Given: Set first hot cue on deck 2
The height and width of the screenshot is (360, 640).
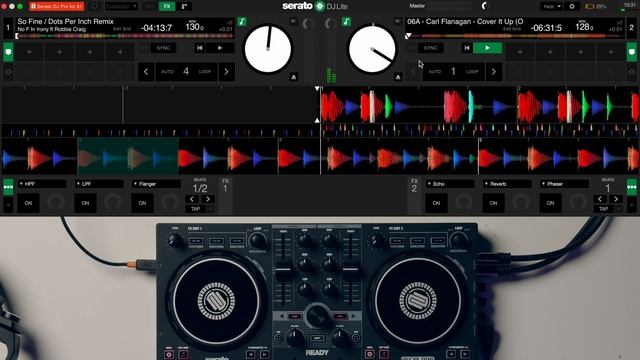Looking at the screenshot, I should 520,52.
